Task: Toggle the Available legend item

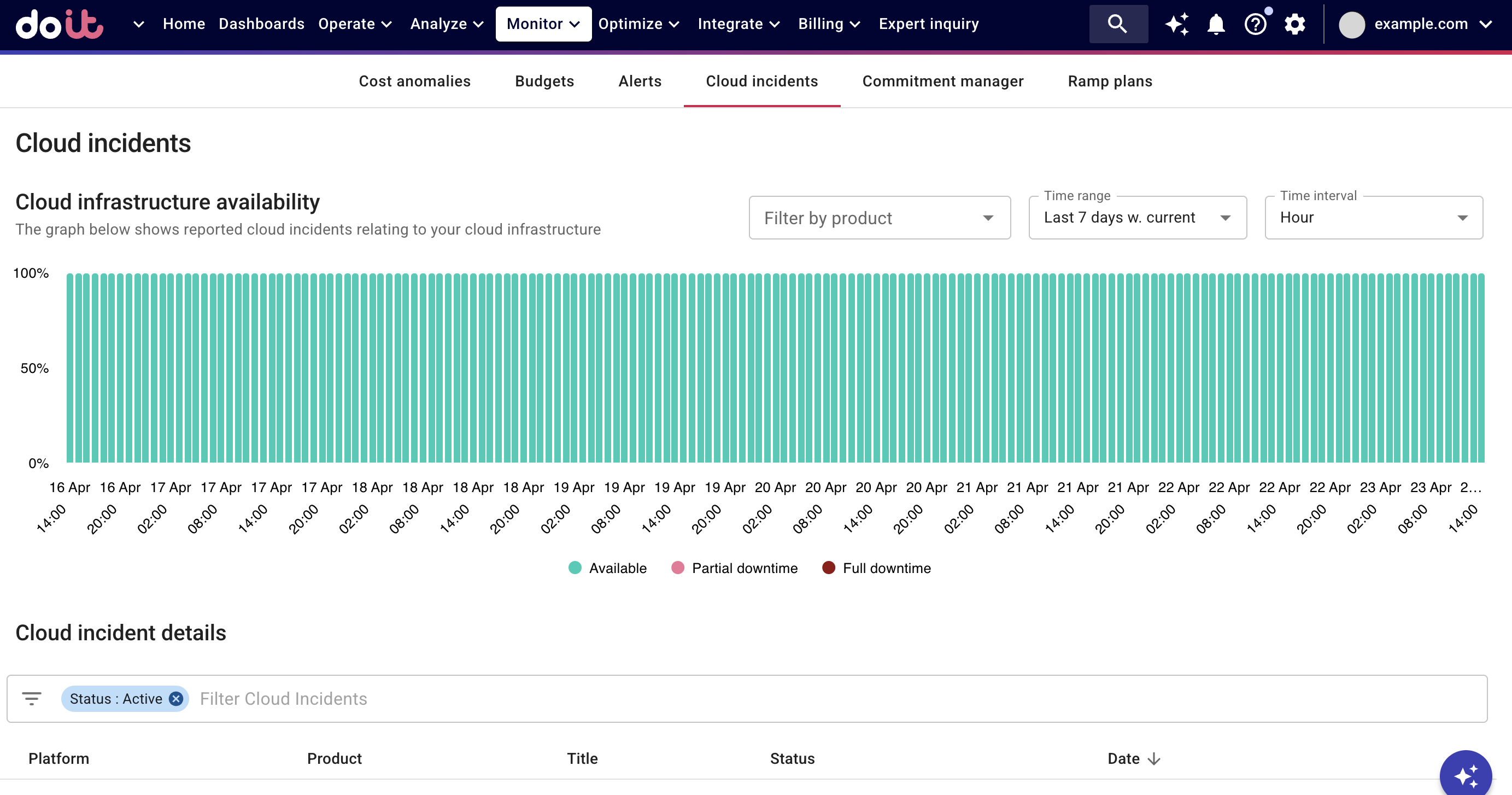Action: coord(607,568)
